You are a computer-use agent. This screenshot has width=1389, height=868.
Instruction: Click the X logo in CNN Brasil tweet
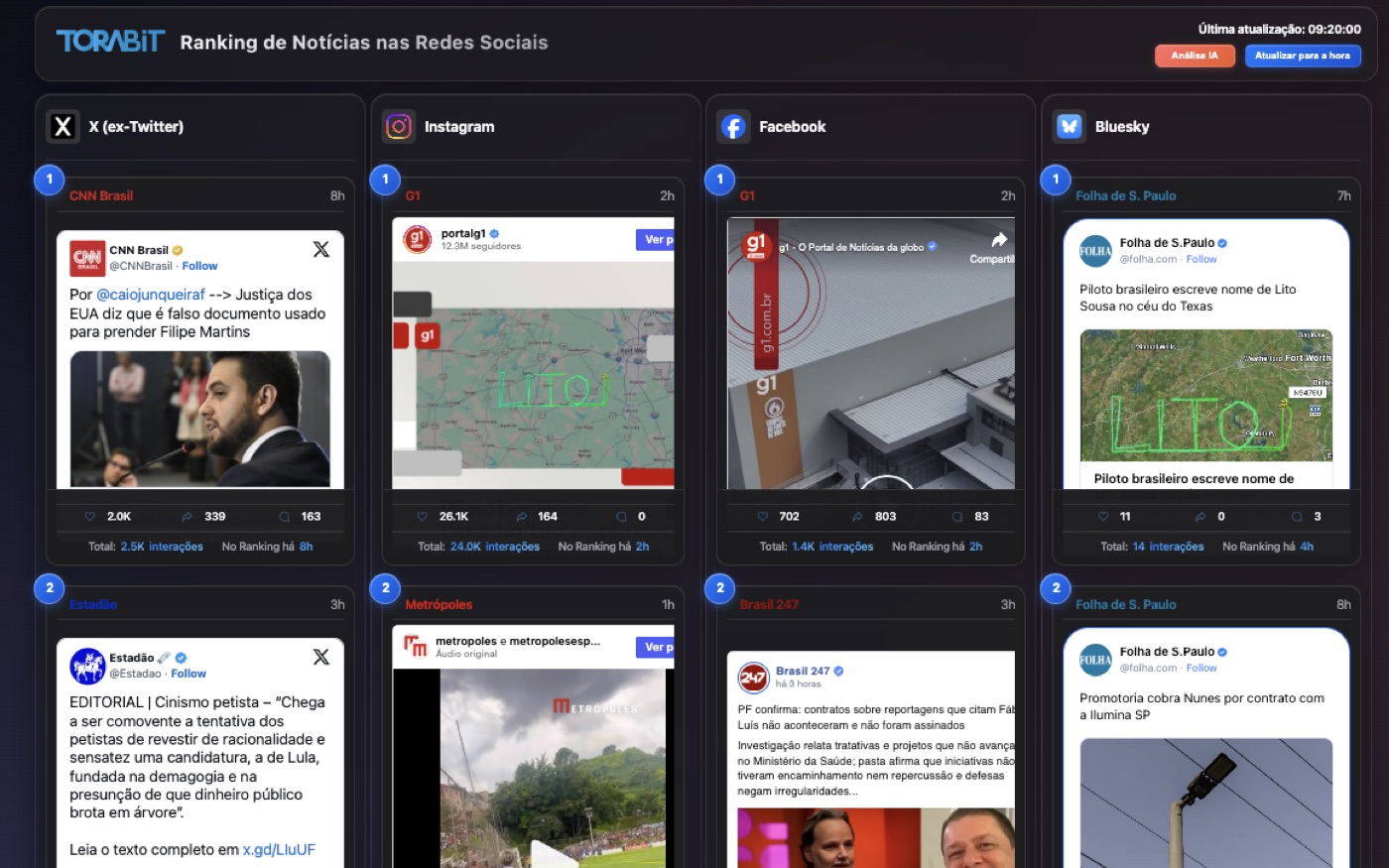tap(321, 249)
